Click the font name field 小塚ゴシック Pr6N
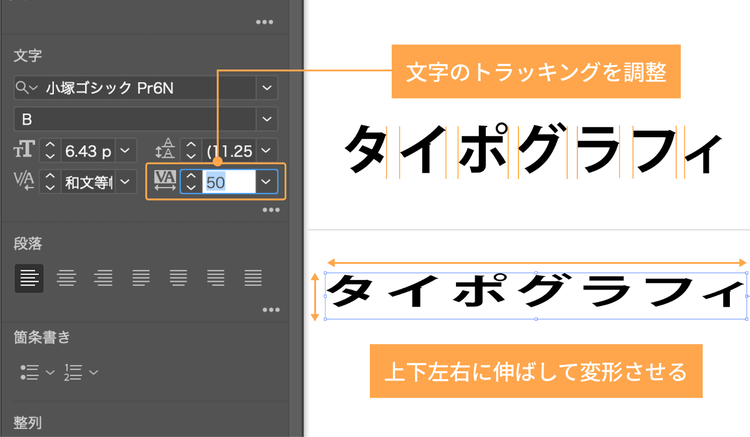This screenshot has height=437, width=750. (150, 88)
